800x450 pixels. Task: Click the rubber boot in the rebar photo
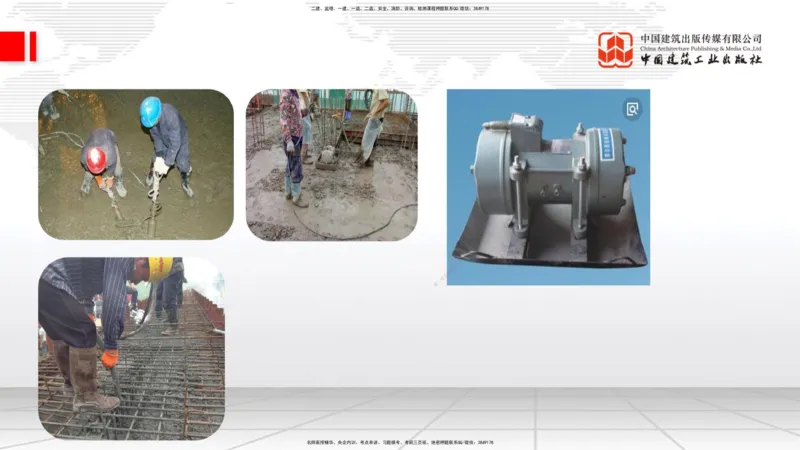[90, 380]
